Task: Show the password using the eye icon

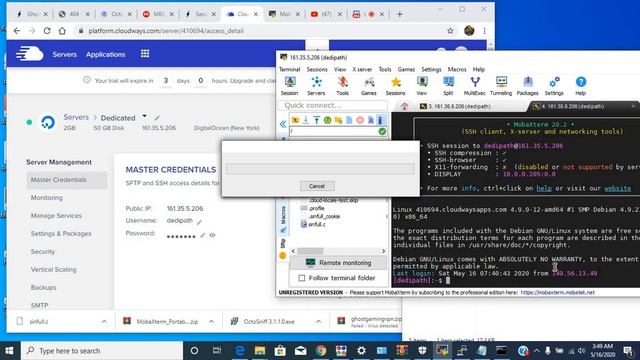Action: click(x=212, y=235)
